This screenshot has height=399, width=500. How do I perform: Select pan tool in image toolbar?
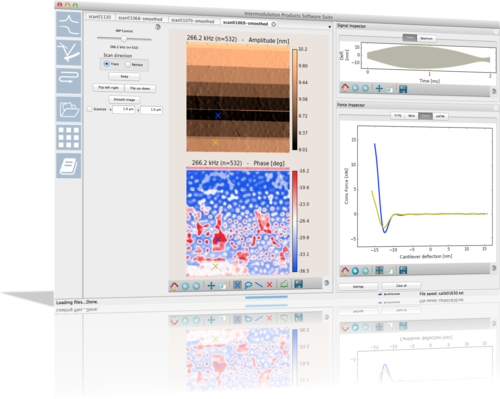click(211, 285)
